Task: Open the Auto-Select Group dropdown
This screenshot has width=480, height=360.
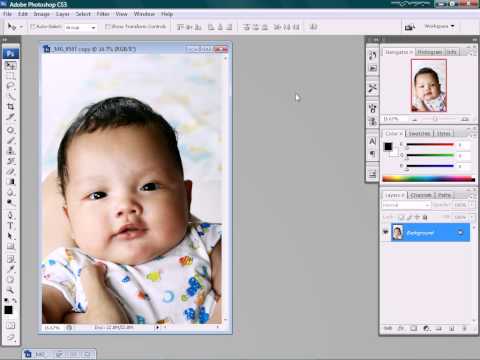Action: (x=94, y=27)
